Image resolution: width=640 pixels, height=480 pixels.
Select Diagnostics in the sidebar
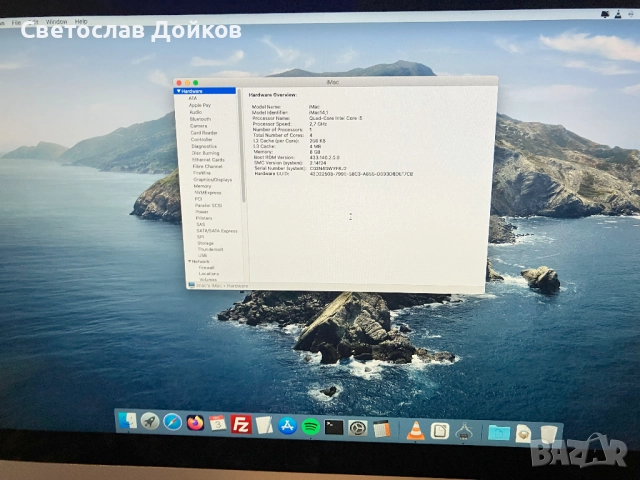204,146
